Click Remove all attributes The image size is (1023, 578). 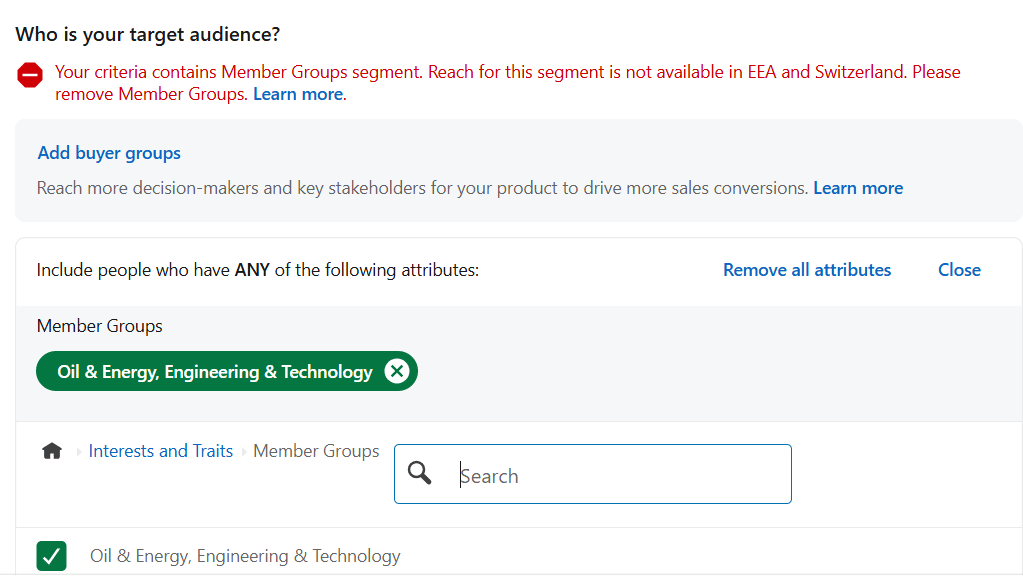(807, 269)
